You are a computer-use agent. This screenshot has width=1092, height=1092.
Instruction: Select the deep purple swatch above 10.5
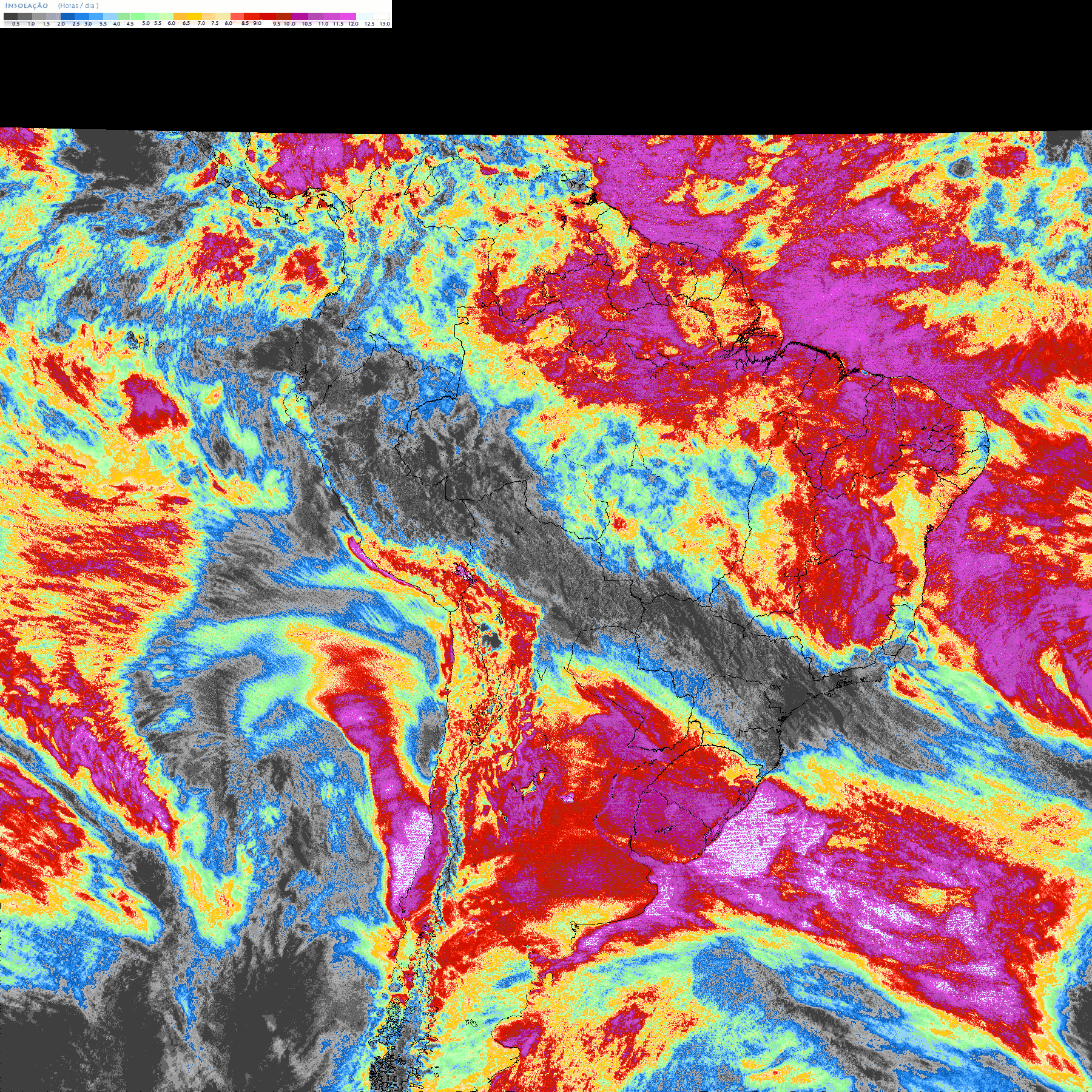tap(300, 16)
